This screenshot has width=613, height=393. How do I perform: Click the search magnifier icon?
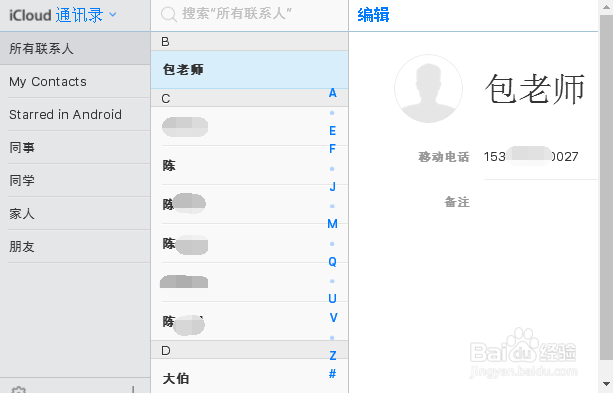coord(168,14)
